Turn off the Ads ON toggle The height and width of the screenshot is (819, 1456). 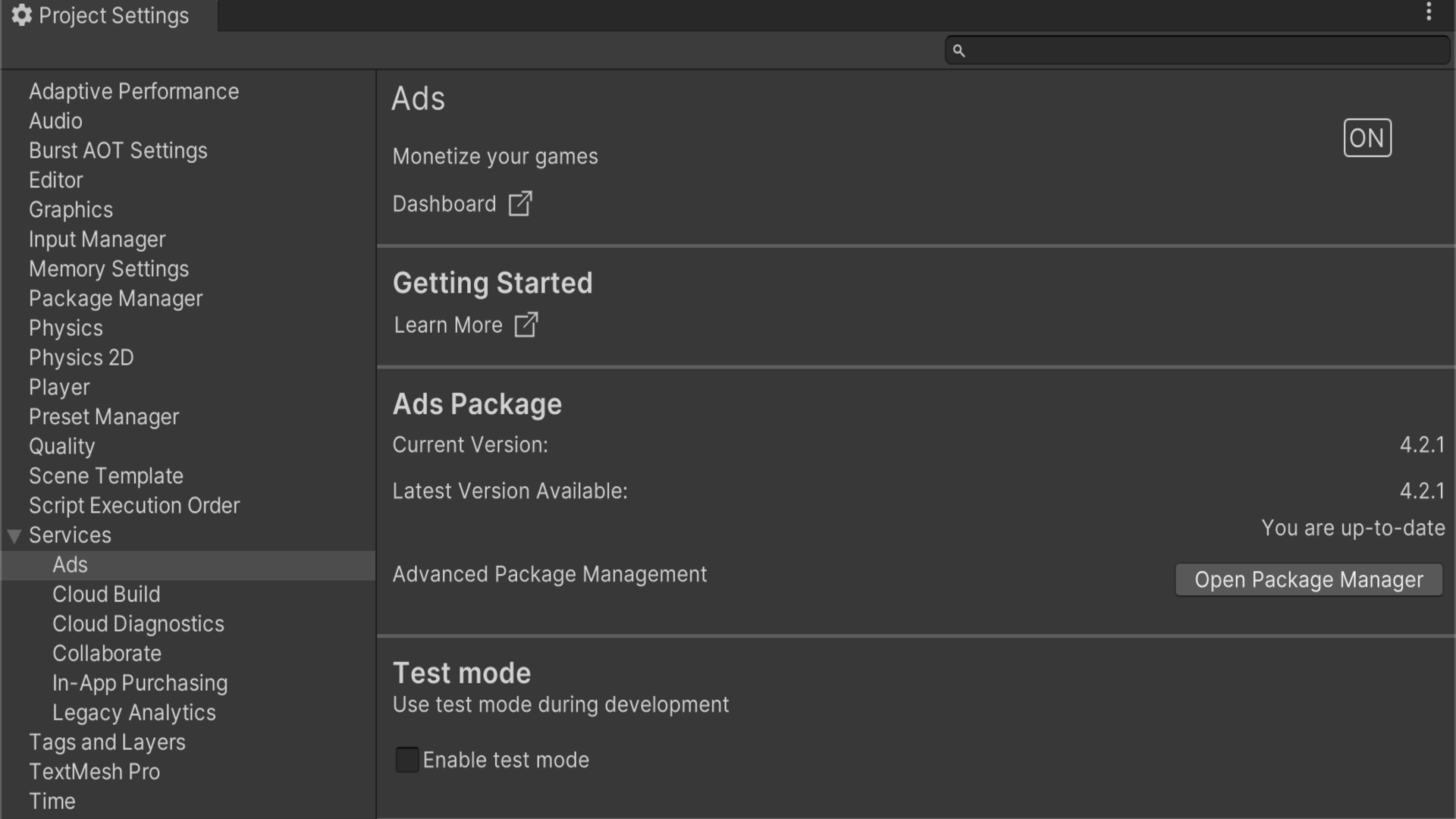coord(1367,137)
